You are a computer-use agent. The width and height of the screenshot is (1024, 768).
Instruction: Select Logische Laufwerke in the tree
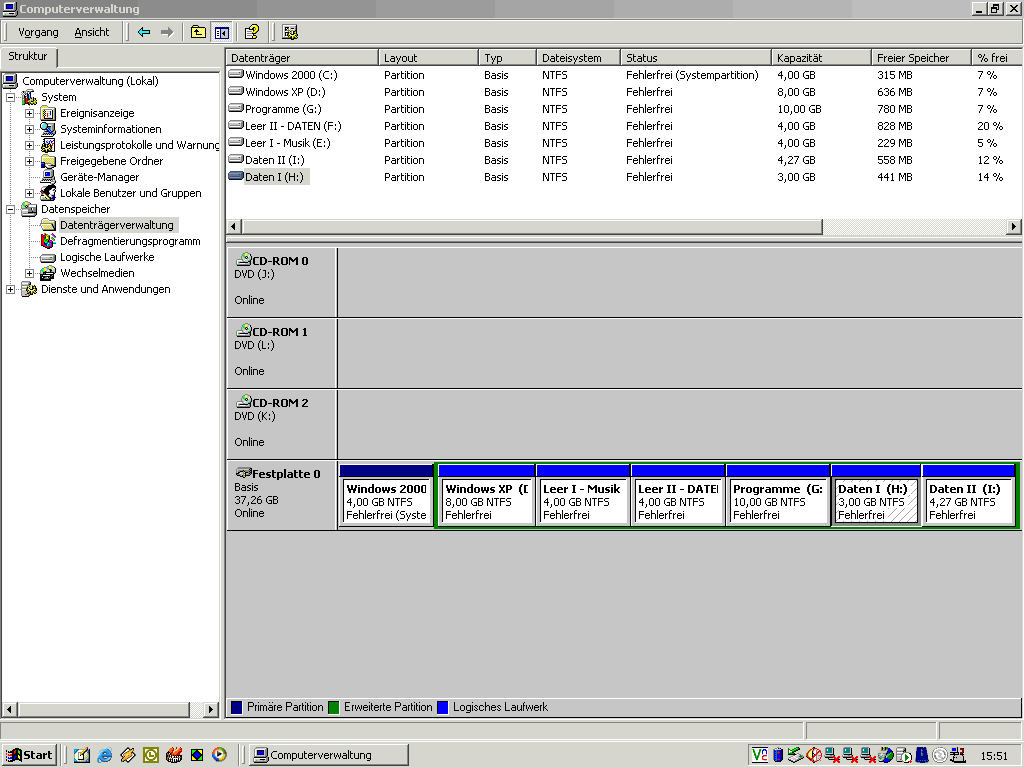(x=106, y=257)
